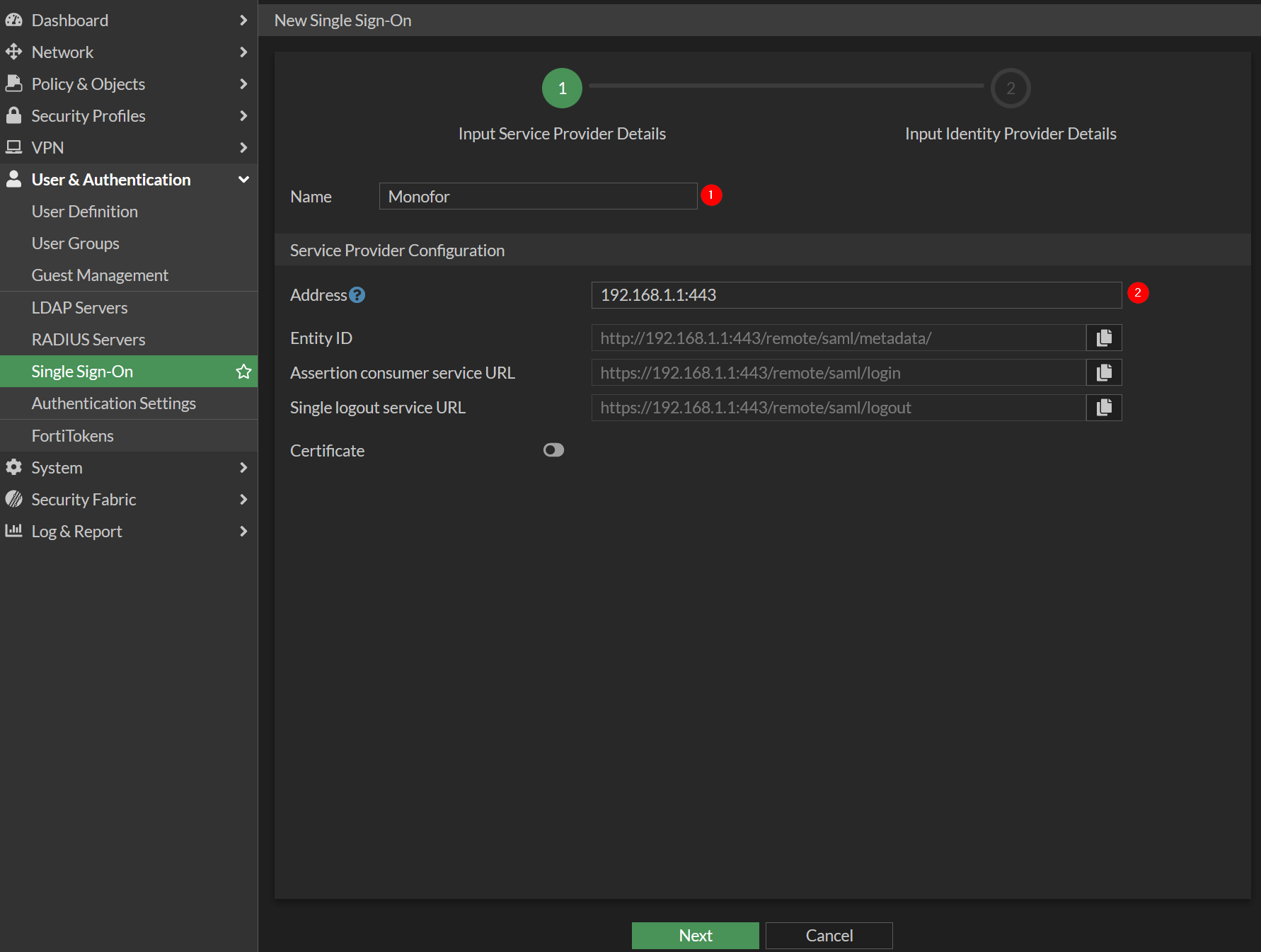Collapse the User & Authentication section
1261x952 pixels.
pos(243,180)
